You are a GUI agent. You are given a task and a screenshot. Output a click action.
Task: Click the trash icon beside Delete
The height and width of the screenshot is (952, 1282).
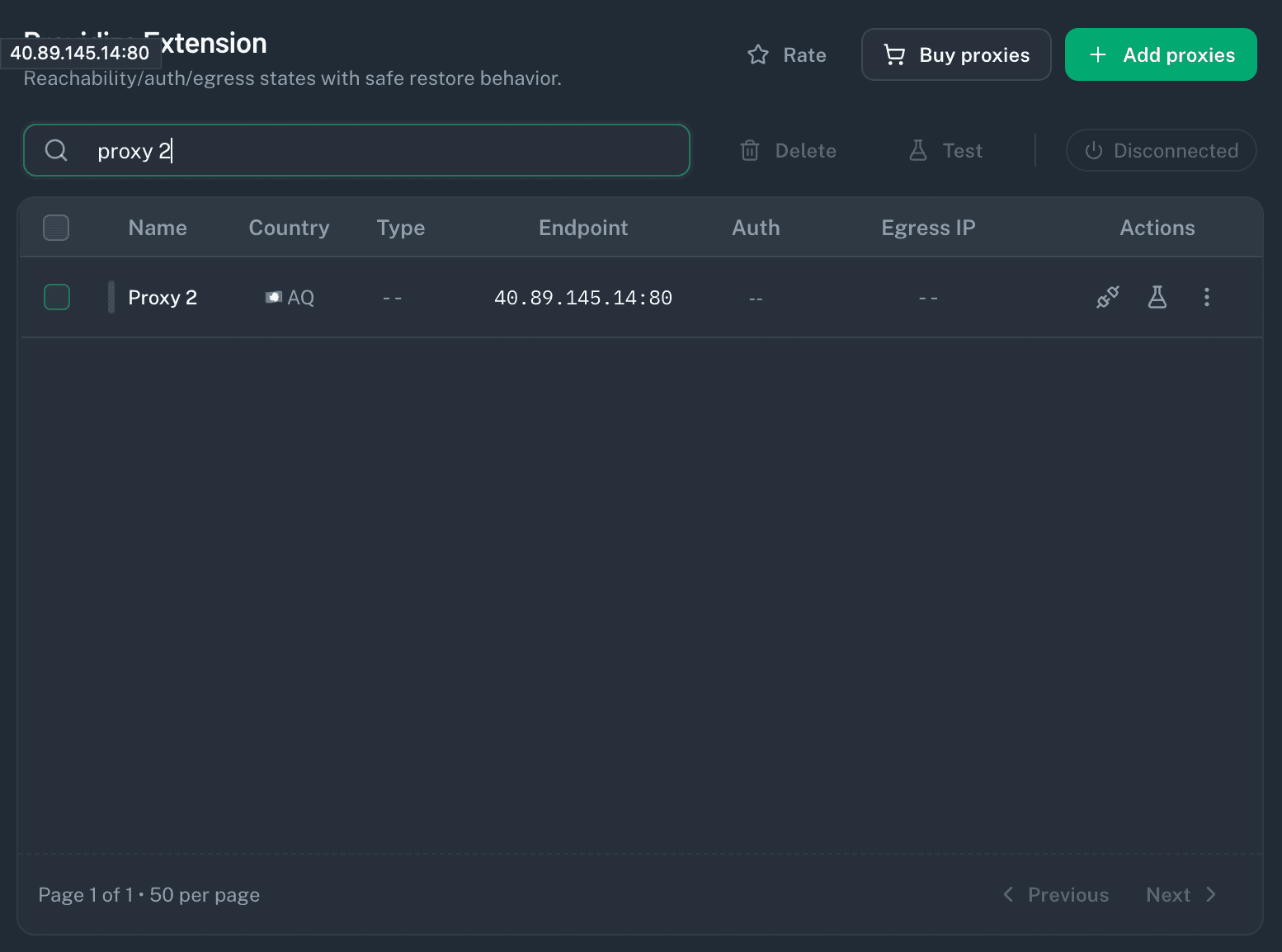click(750, 150)
